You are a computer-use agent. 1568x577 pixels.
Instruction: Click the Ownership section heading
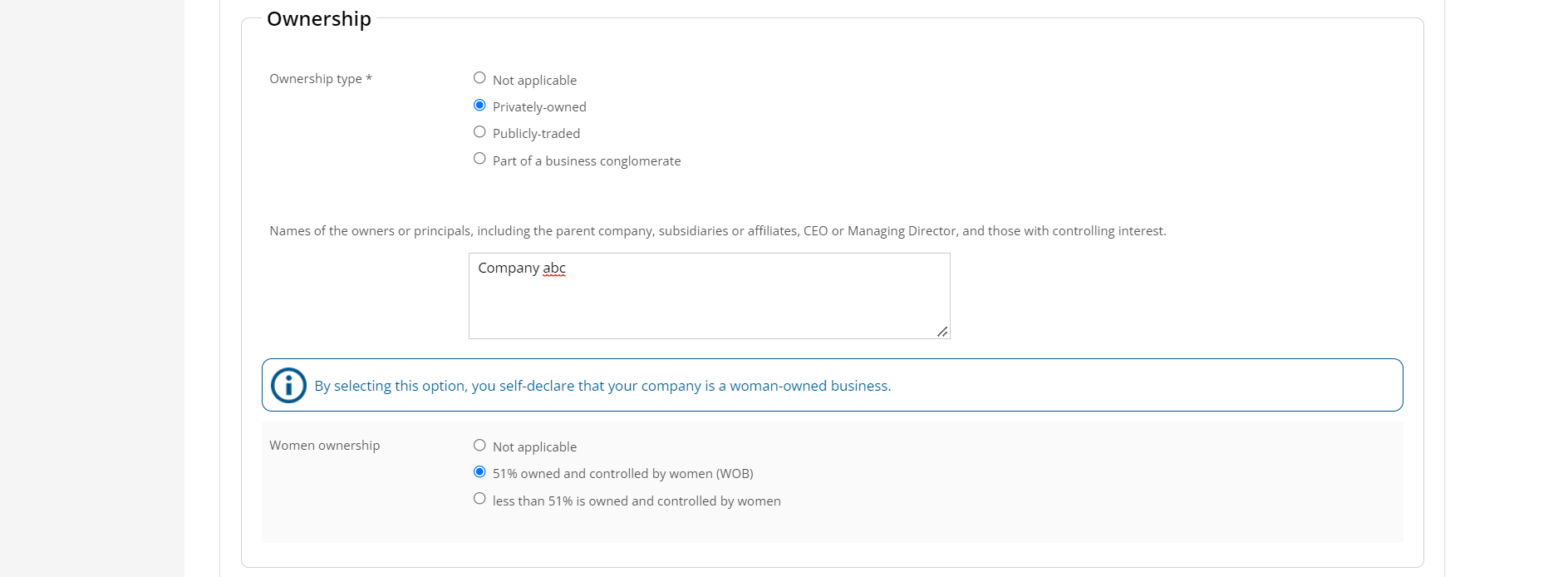(x=319, y=19)
